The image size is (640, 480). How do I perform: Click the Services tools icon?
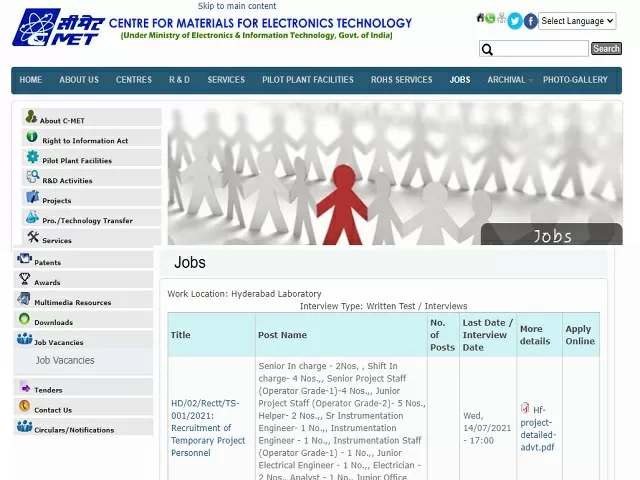click(33, 237)
